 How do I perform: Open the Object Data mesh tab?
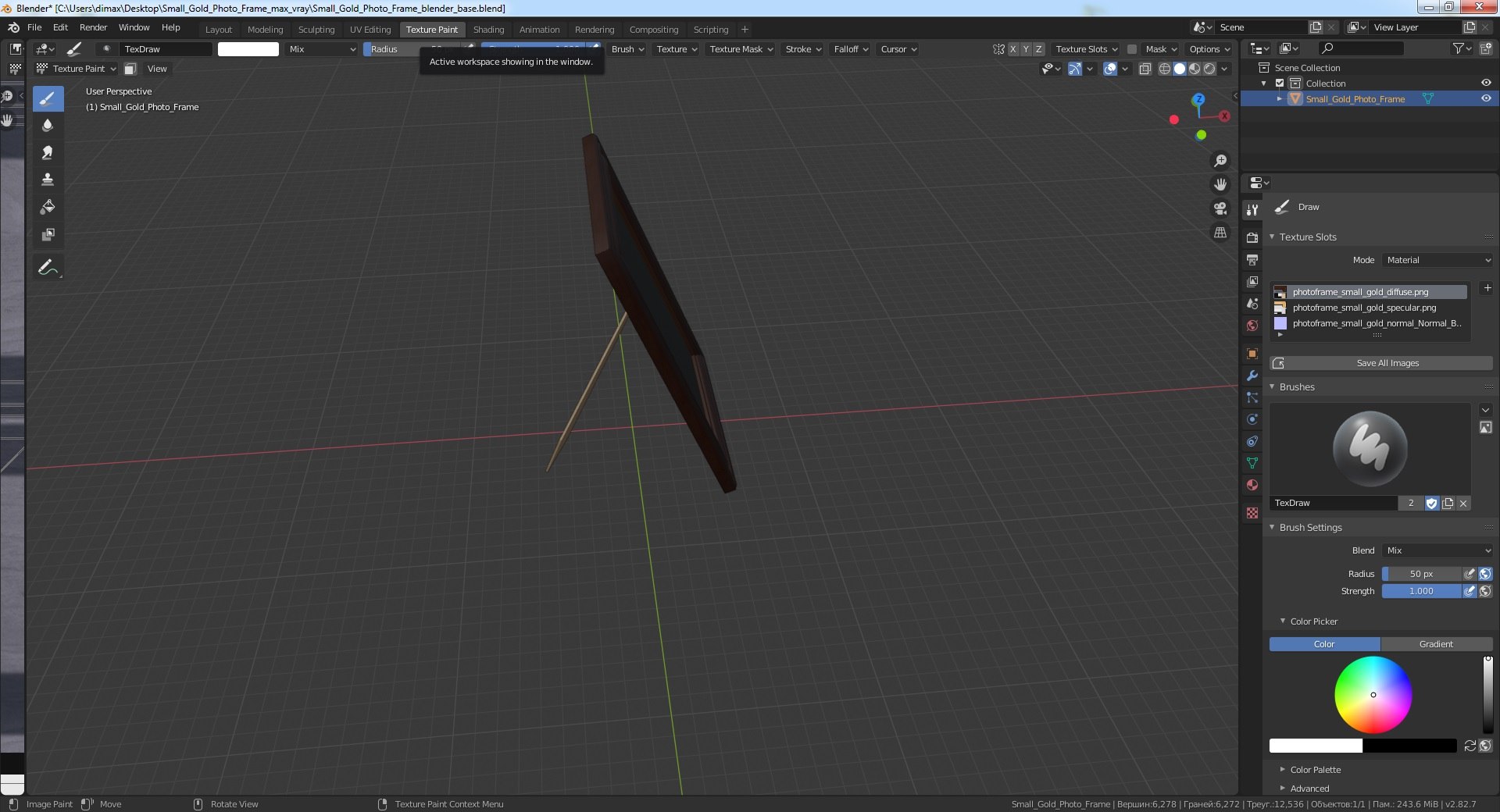pos(1252,463)
